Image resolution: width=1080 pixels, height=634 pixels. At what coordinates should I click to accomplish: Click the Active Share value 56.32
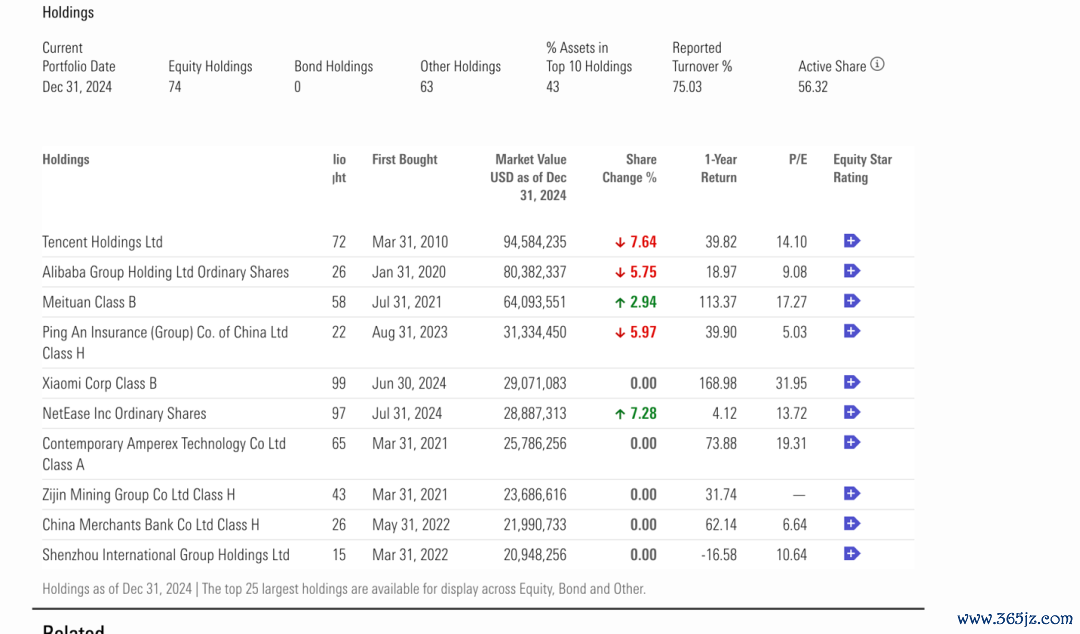point(813,87)
